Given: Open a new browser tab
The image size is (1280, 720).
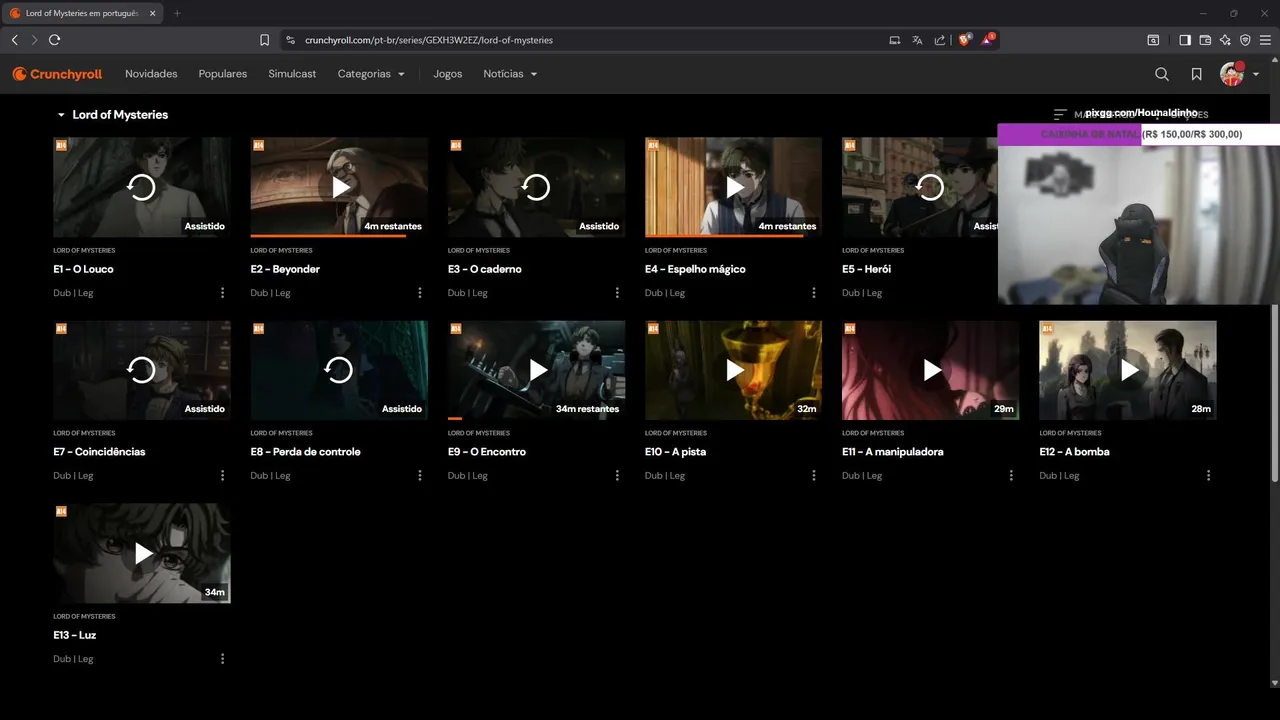Looking at the screenshot, I should coord(177,13).
